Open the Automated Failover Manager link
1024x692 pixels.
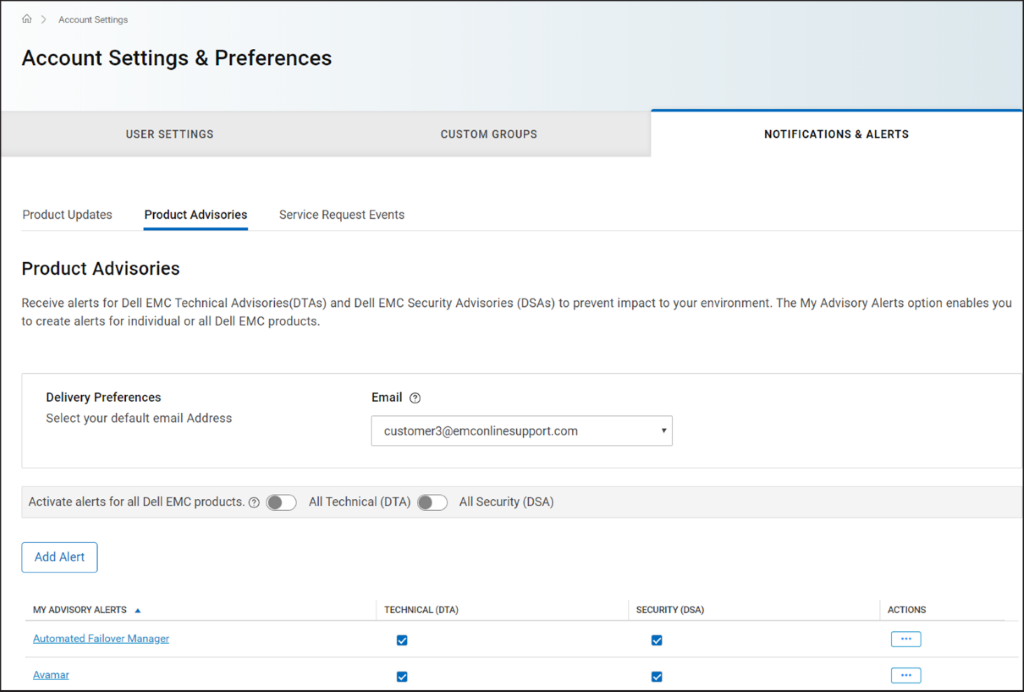(x=101, y=638)
